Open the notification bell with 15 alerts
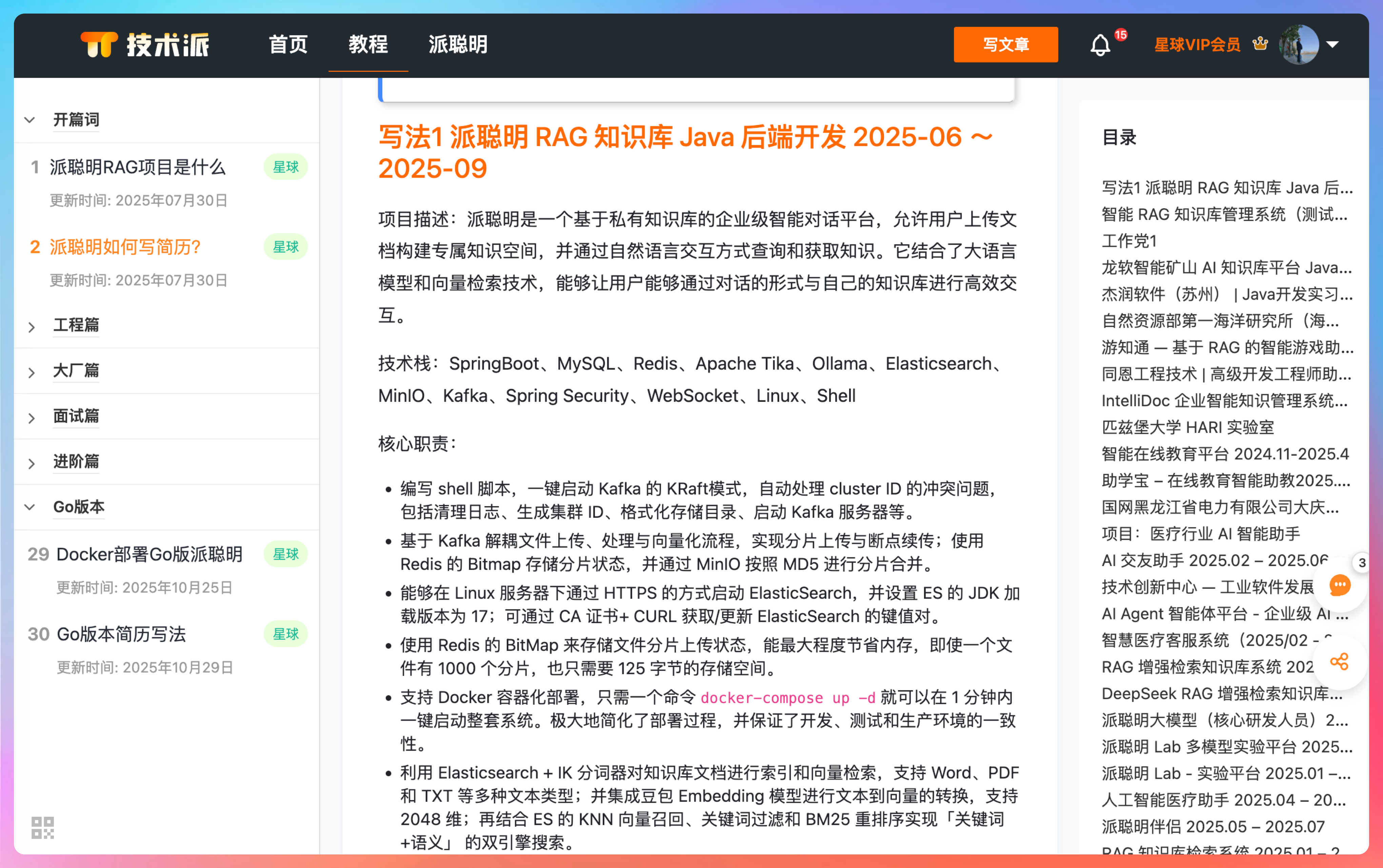 click(x=1100, y=45)
